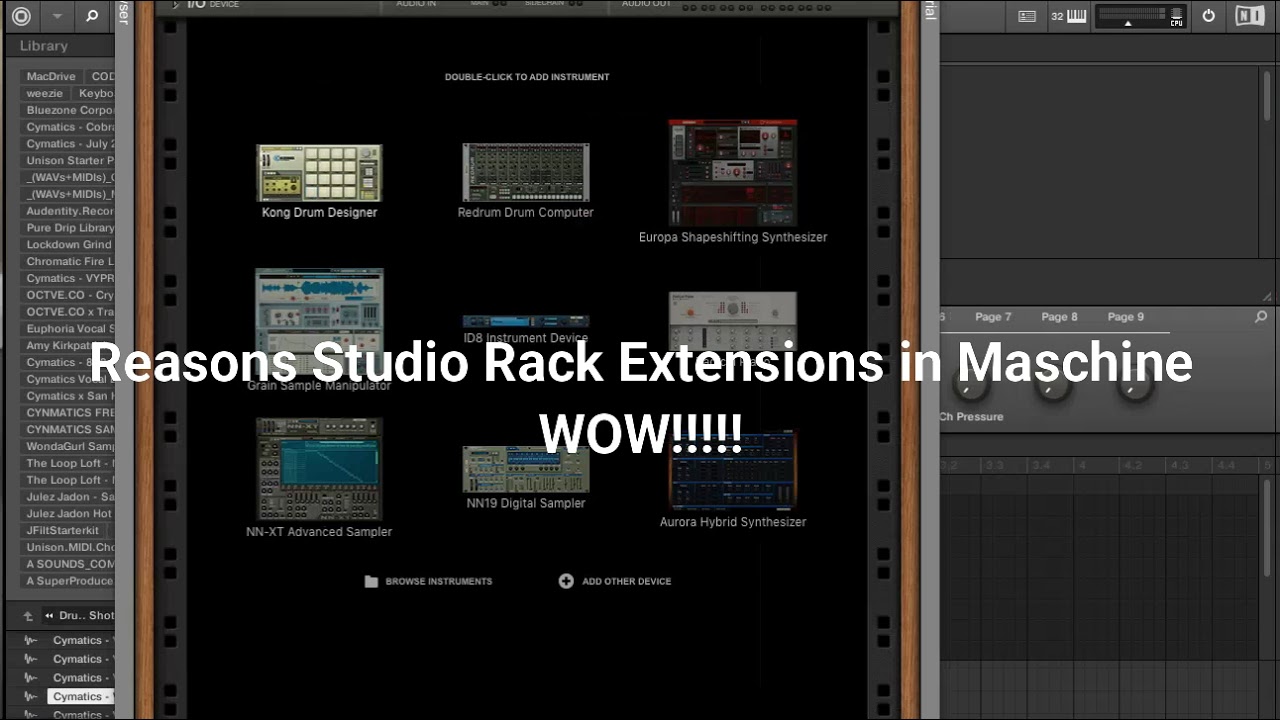Click the Library header label

pyautogui.click(x=43, y=46)
